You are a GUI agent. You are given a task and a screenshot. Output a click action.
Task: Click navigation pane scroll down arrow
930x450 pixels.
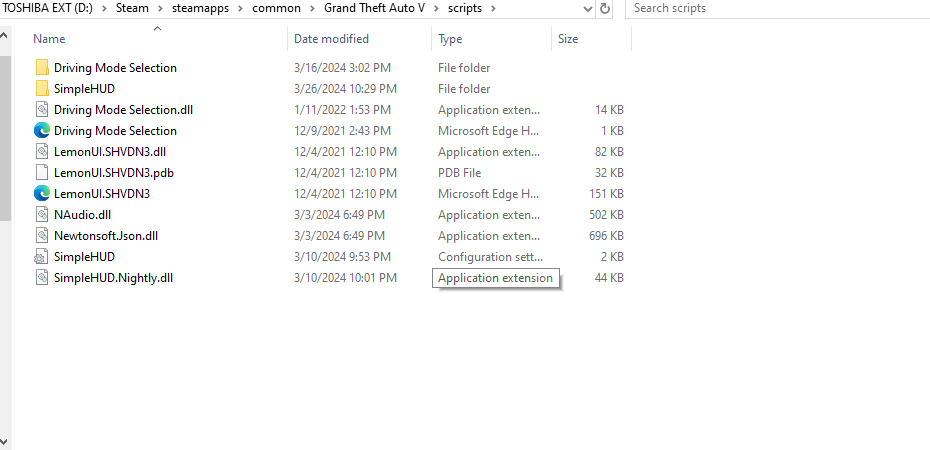[5, 441]
